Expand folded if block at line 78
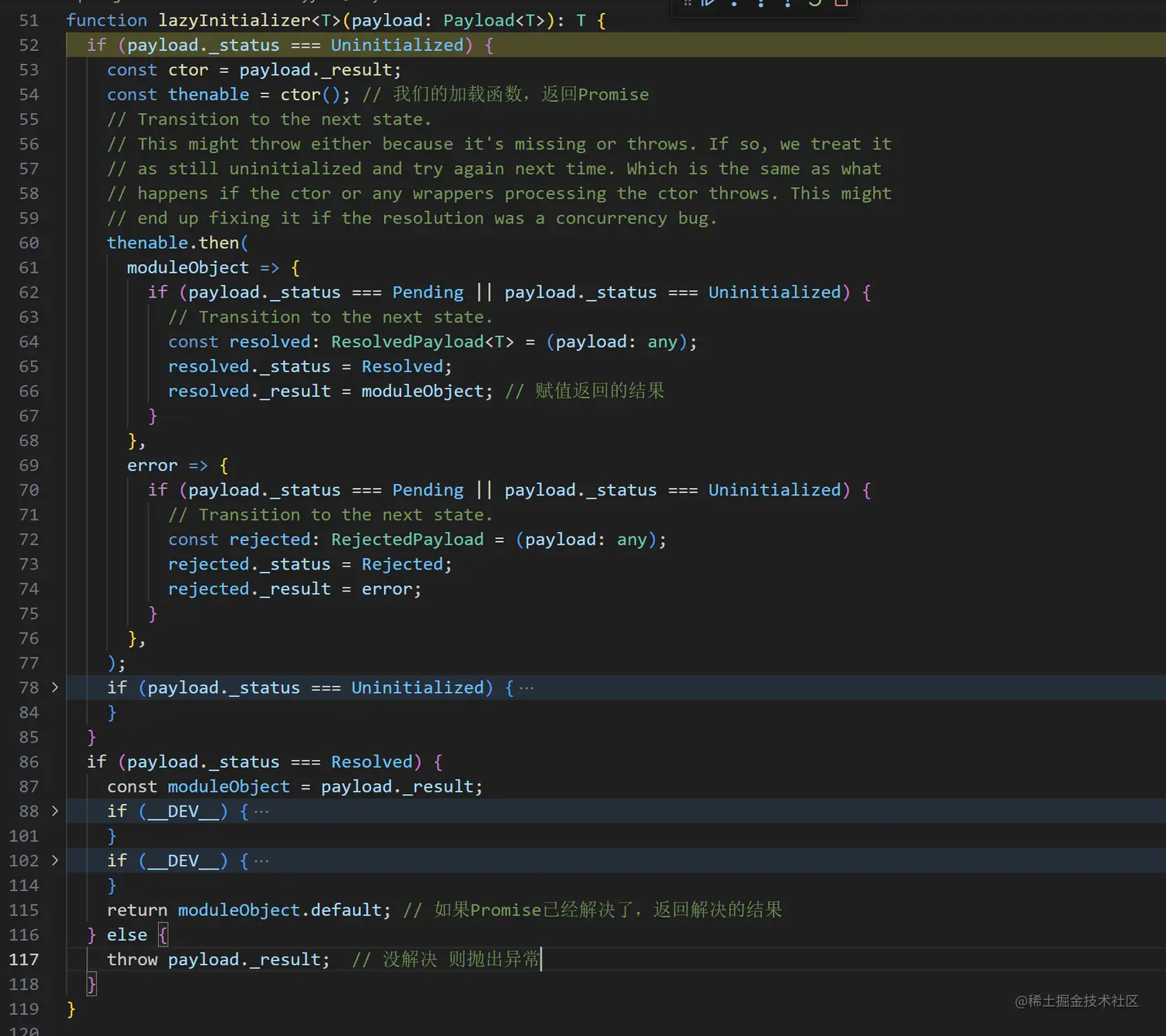 click(x=55, y=687)
